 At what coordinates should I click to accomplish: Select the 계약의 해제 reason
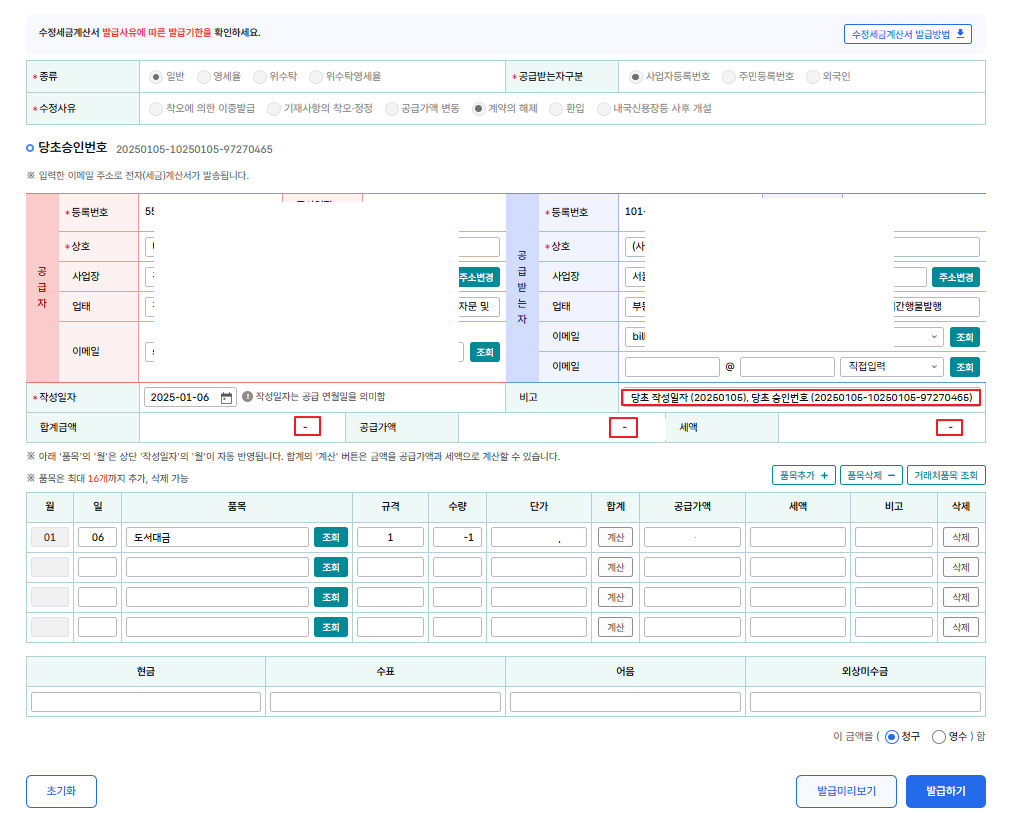click(478, 109)
